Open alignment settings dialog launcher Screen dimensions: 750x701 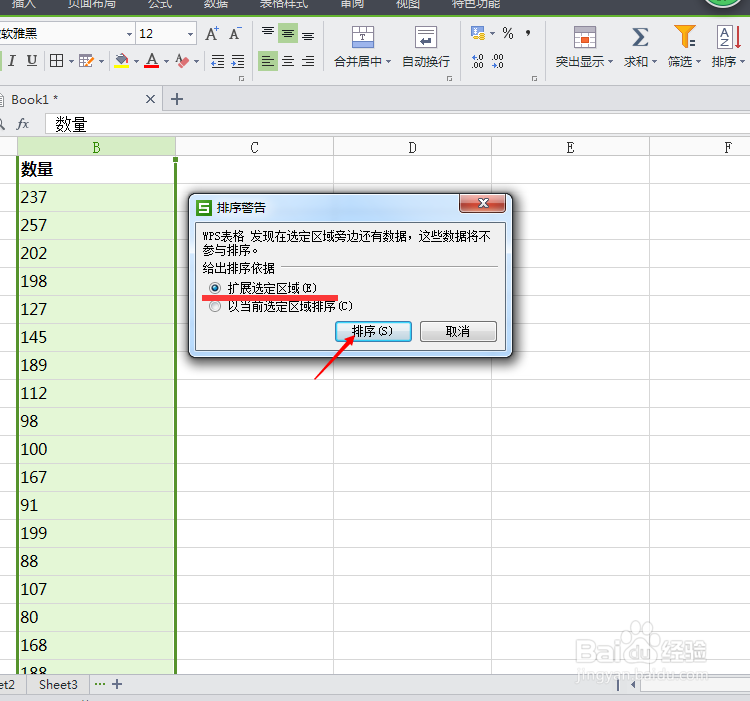pyautogui.click(x=449, y=78)
